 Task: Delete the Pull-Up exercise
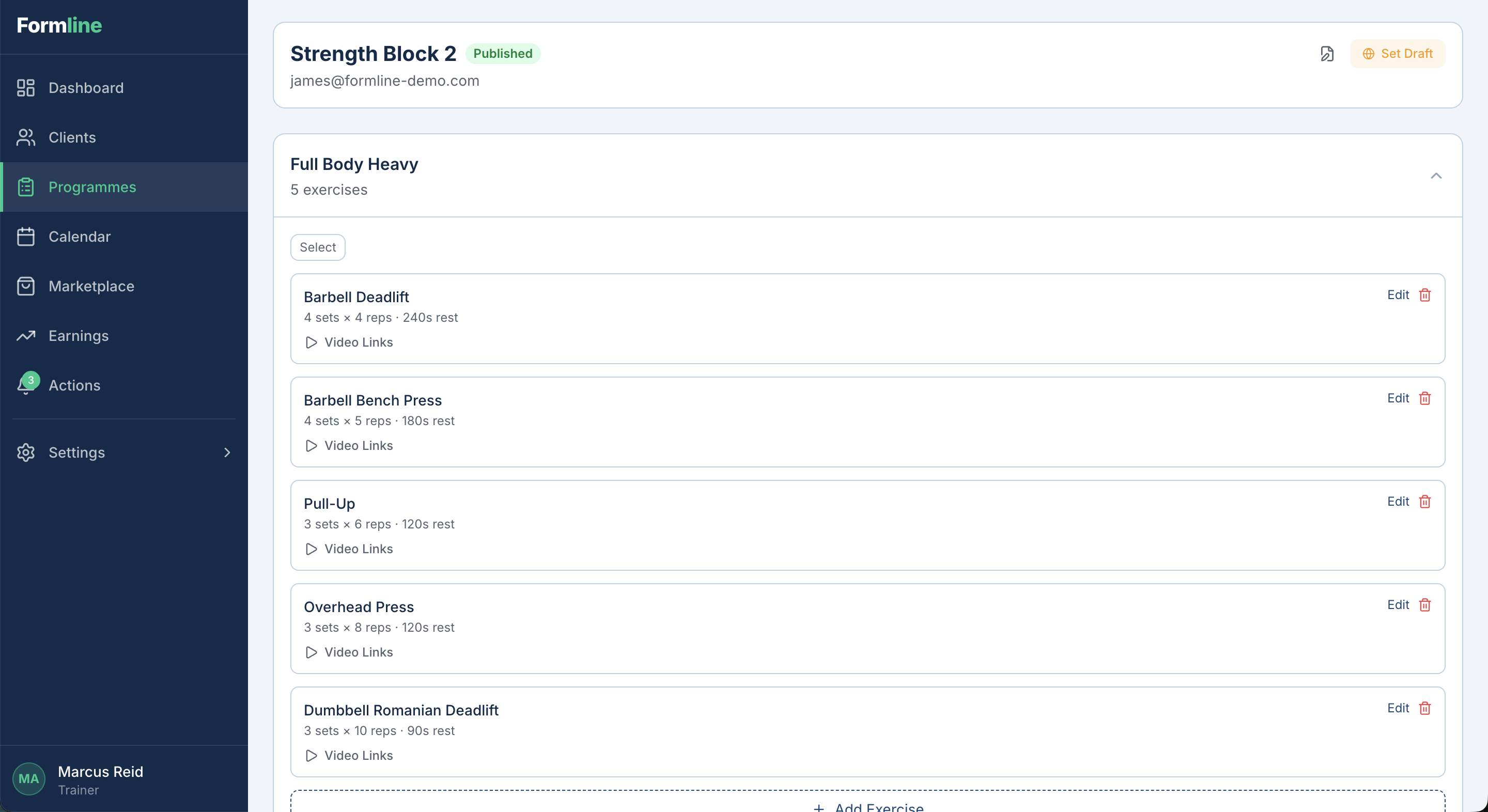pos(1424,502)
